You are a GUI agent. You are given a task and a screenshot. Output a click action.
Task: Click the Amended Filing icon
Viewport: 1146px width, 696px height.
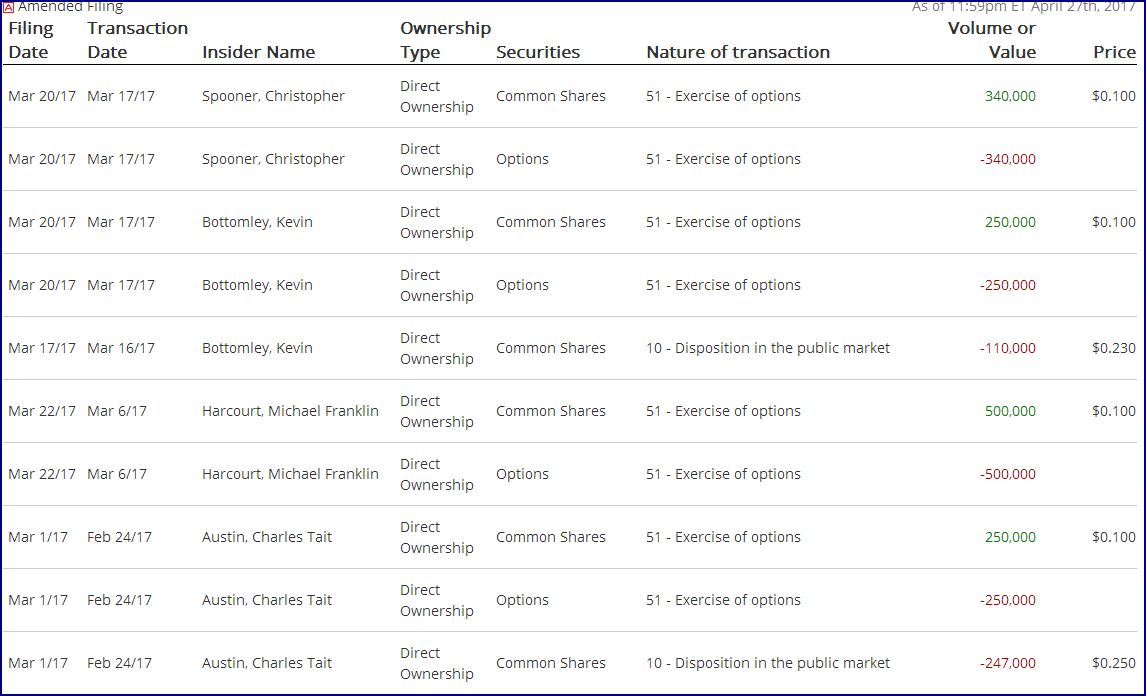9,7
